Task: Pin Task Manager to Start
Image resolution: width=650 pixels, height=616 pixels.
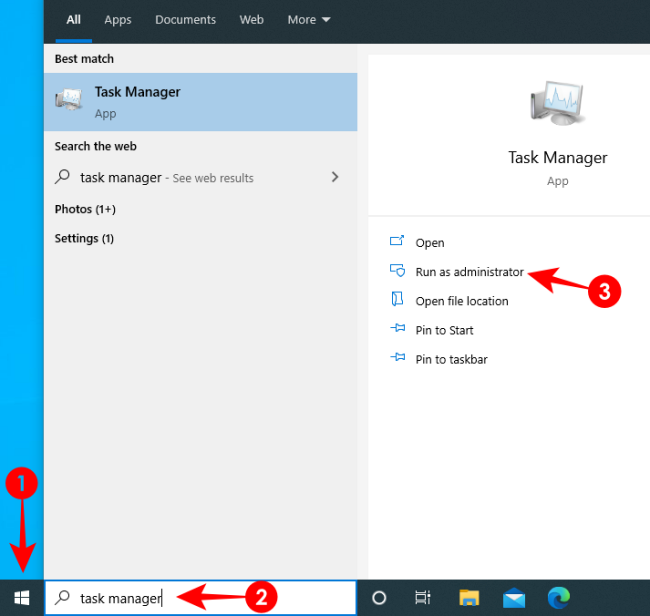Action: point(444,330)
